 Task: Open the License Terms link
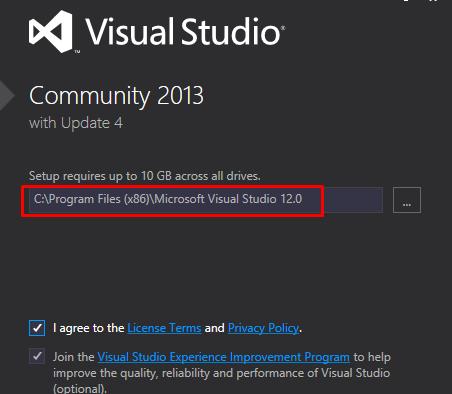[164, 328]
